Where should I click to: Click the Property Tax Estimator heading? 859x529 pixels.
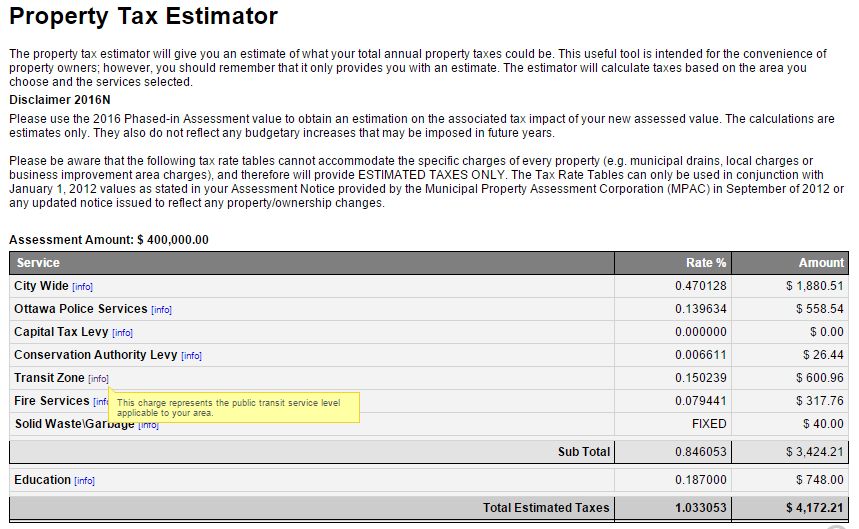click(x=143, y=17)
